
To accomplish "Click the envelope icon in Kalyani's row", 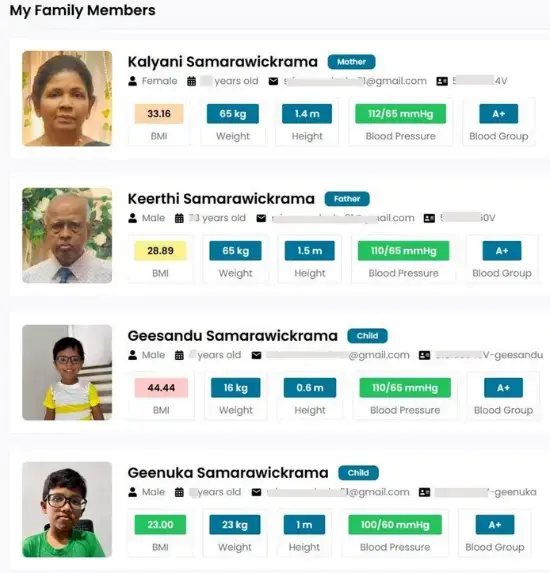I will tap(273, 81).
